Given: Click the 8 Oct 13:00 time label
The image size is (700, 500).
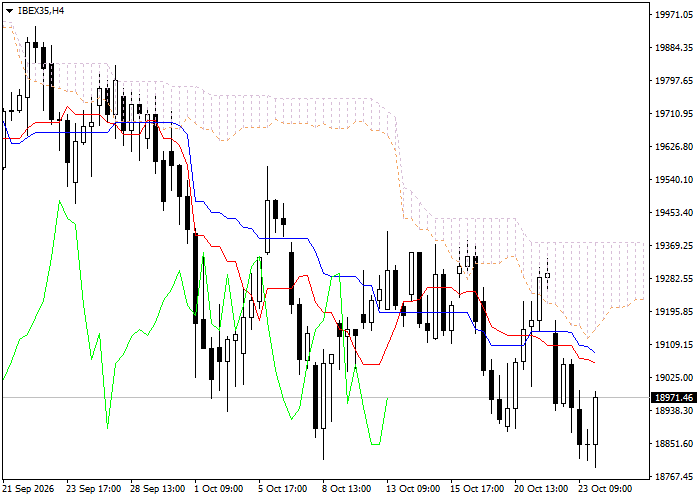Looking at the screenshot, I should (347, 489).
